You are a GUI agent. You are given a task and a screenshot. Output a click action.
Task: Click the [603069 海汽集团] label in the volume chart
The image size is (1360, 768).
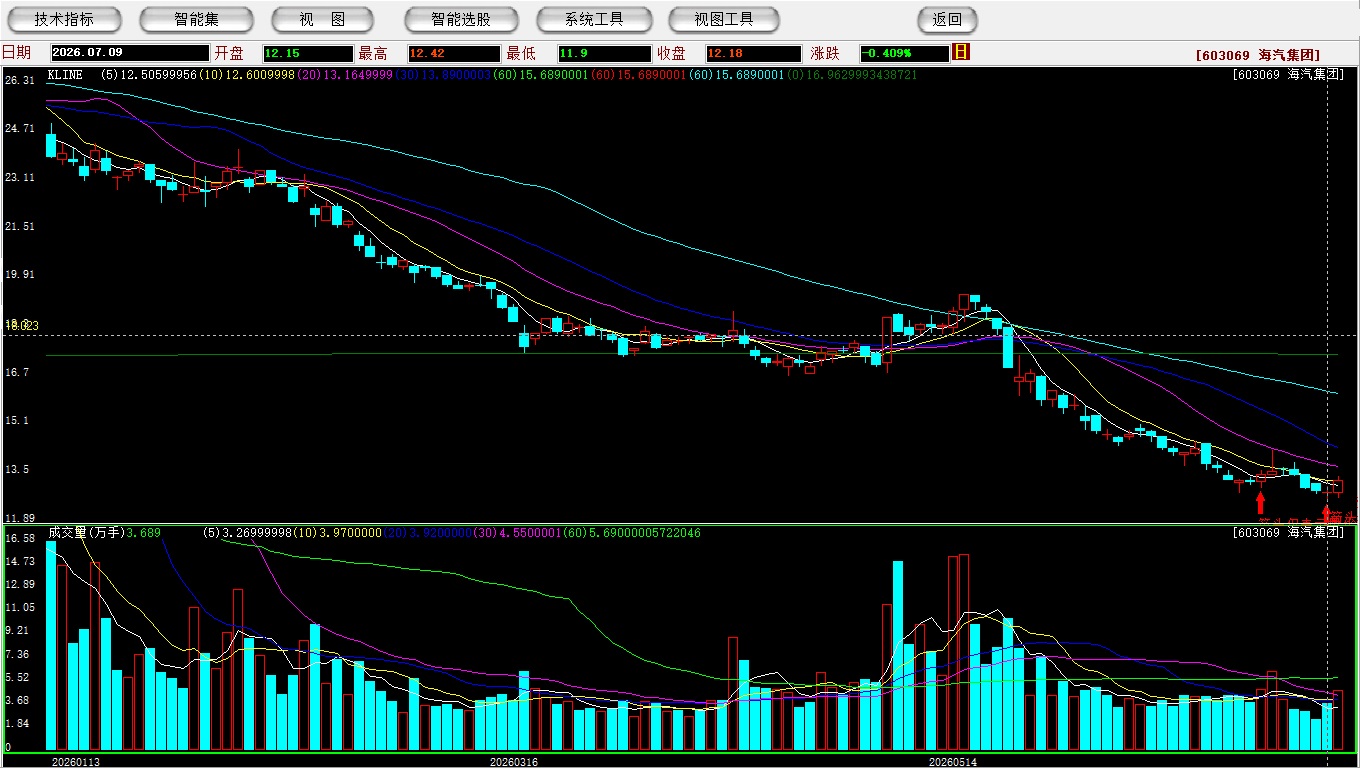point(1287,533)
